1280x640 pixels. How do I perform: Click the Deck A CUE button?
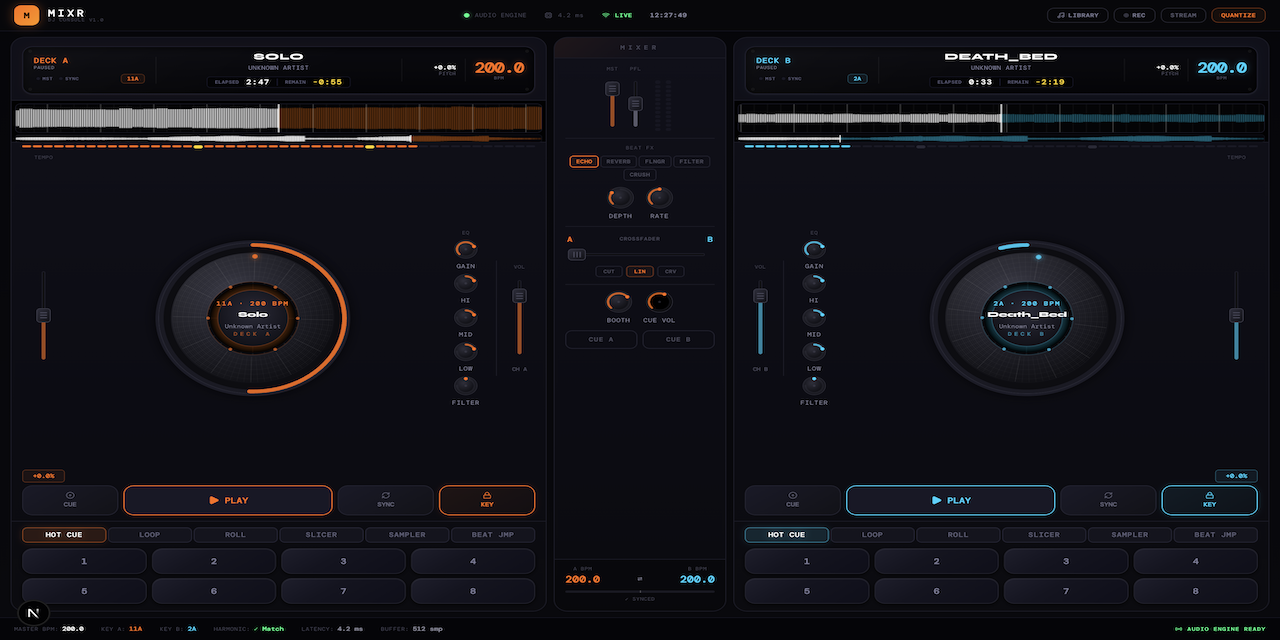(70, 500)
